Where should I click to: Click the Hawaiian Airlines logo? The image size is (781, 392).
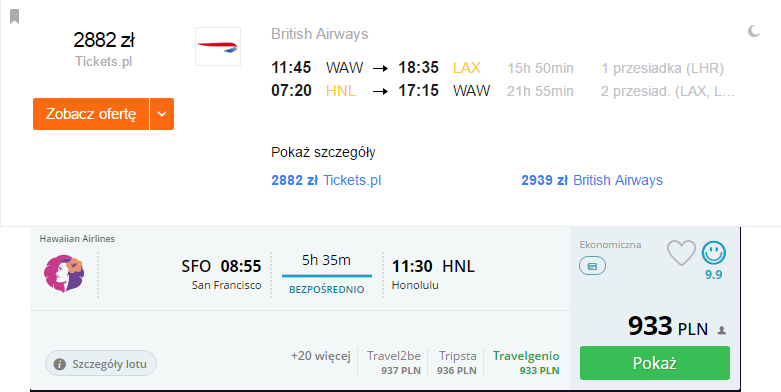pos(64,273)
